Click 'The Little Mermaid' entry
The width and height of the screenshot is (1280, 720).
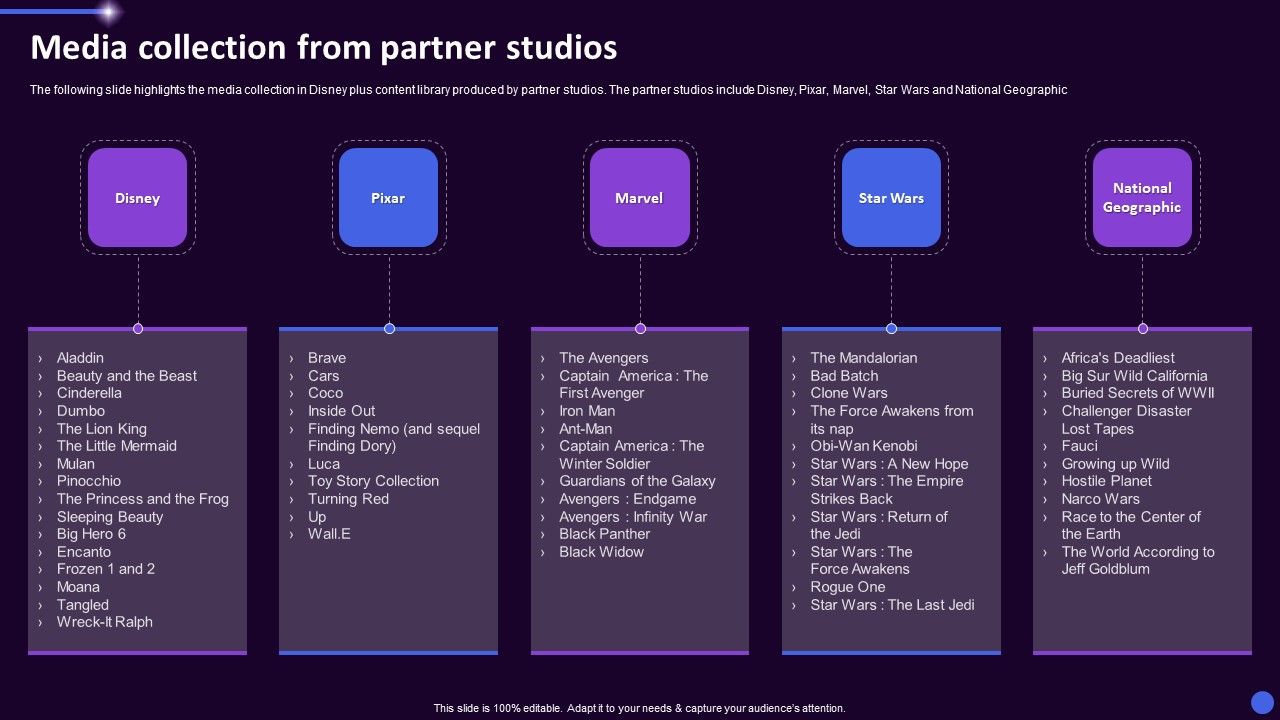[117, 446]
